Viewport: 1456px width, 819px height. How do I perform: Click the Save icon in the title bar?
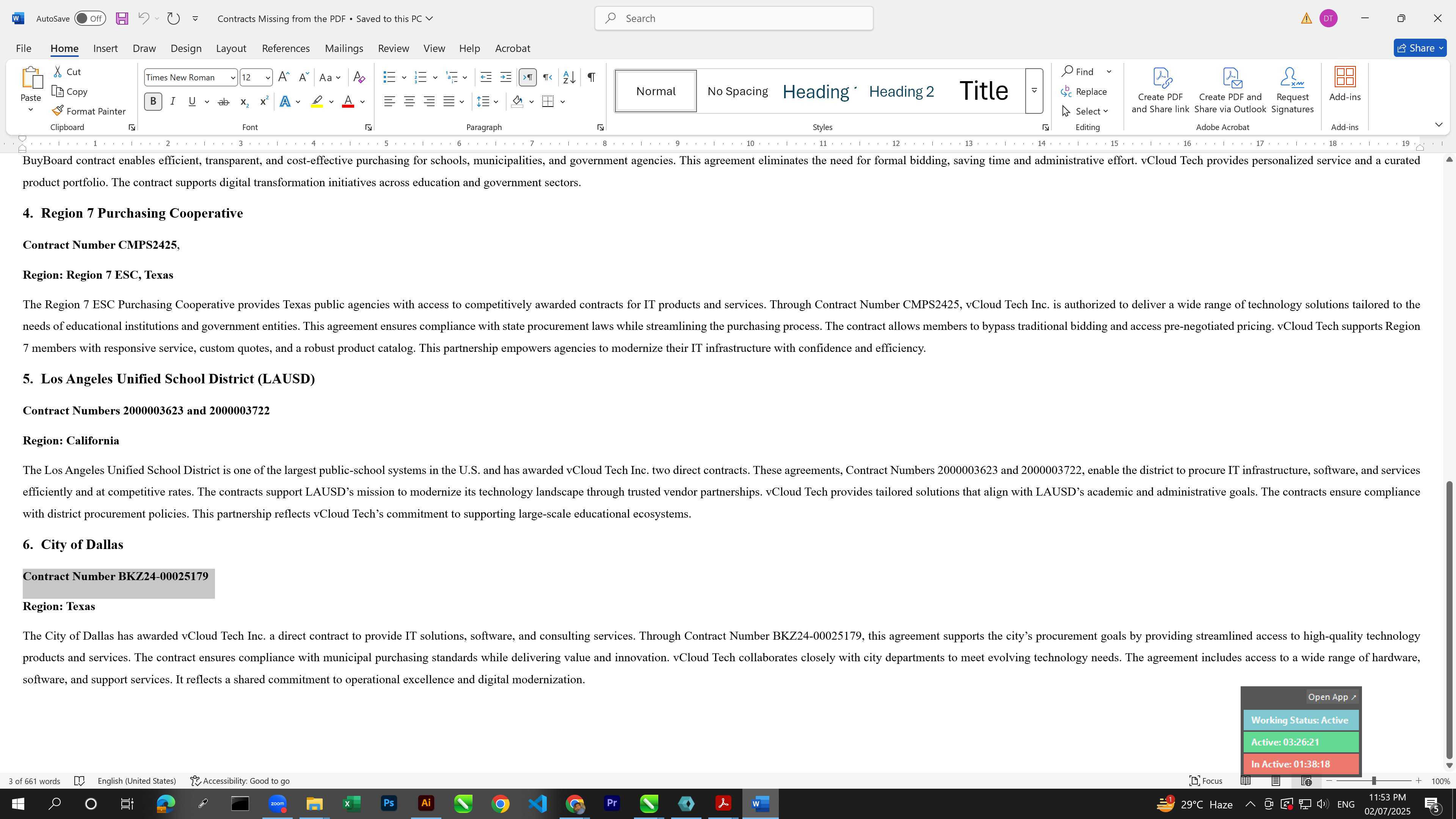coord(121,18)
